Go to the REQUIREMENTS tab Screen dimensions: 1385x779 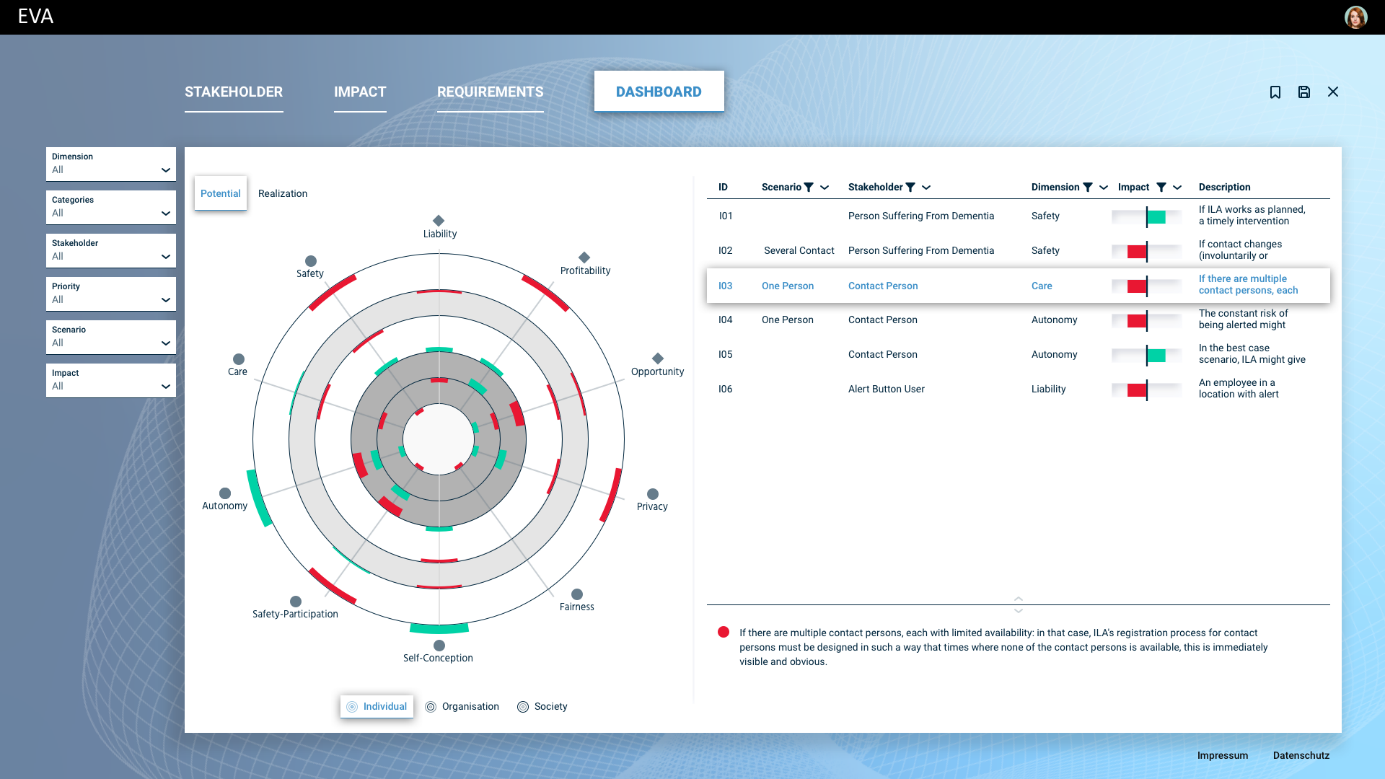coord(490,92)
